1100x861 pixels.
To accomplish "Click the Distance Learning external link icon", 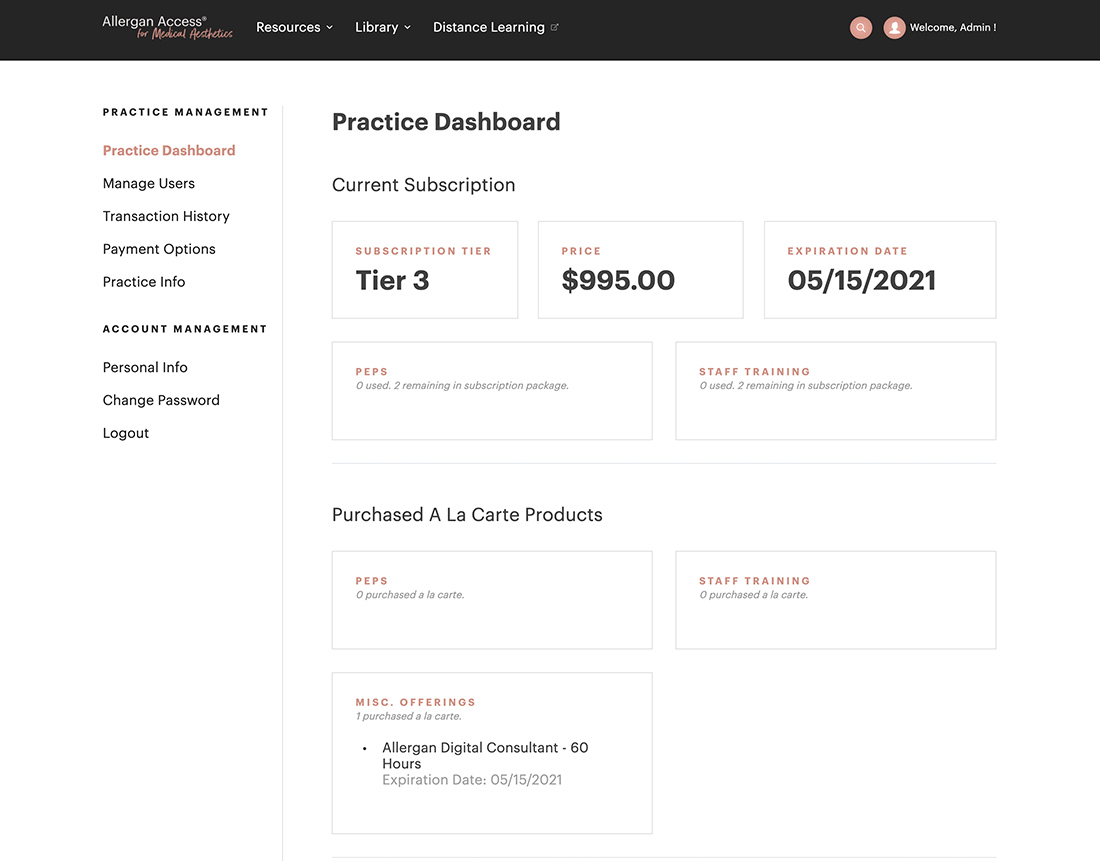I will (x=554, y=27).
